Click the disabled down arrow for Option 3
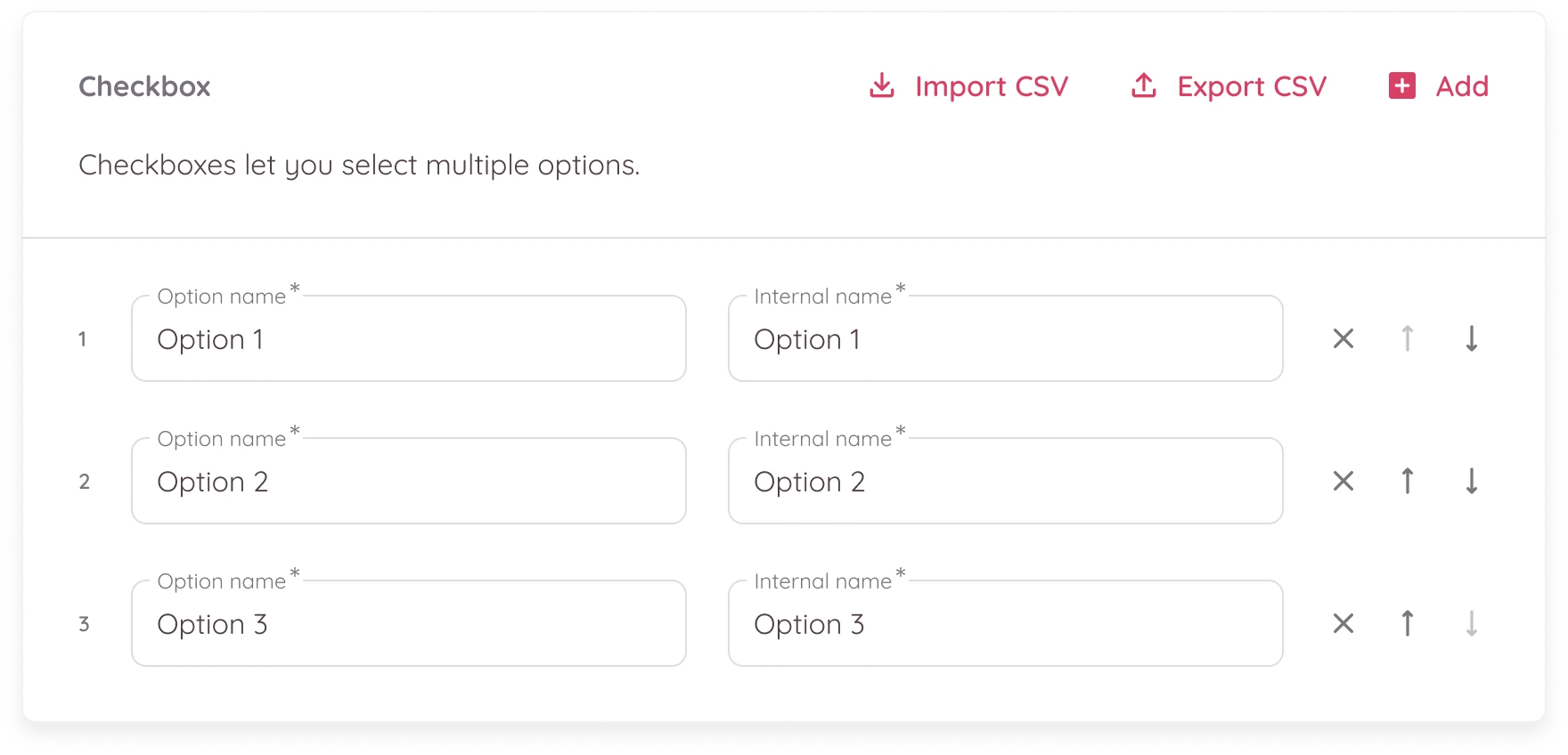1568x755 pixels. coord(1472,623)
